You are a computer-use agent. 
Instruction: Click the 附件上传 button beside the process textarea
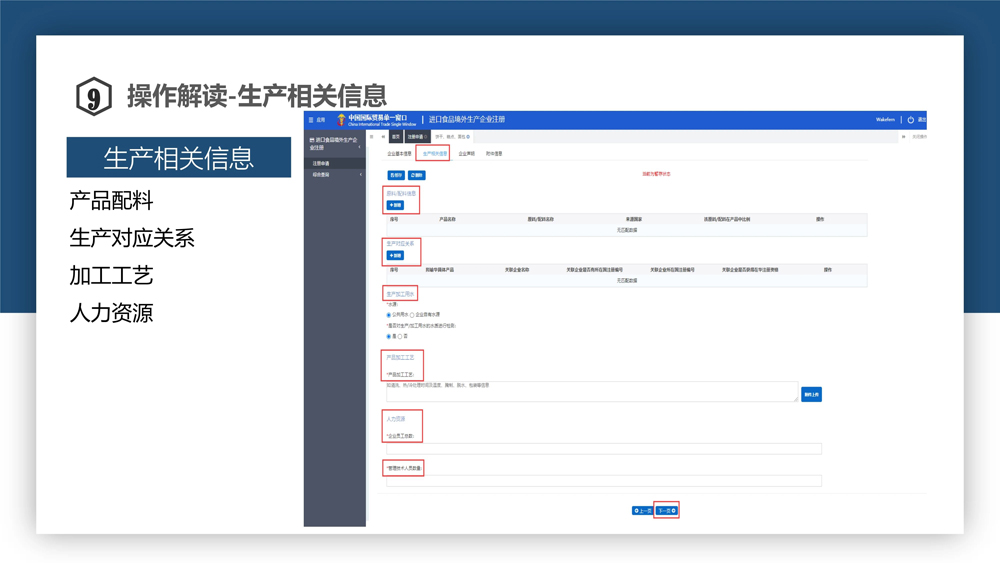(811, 395)
